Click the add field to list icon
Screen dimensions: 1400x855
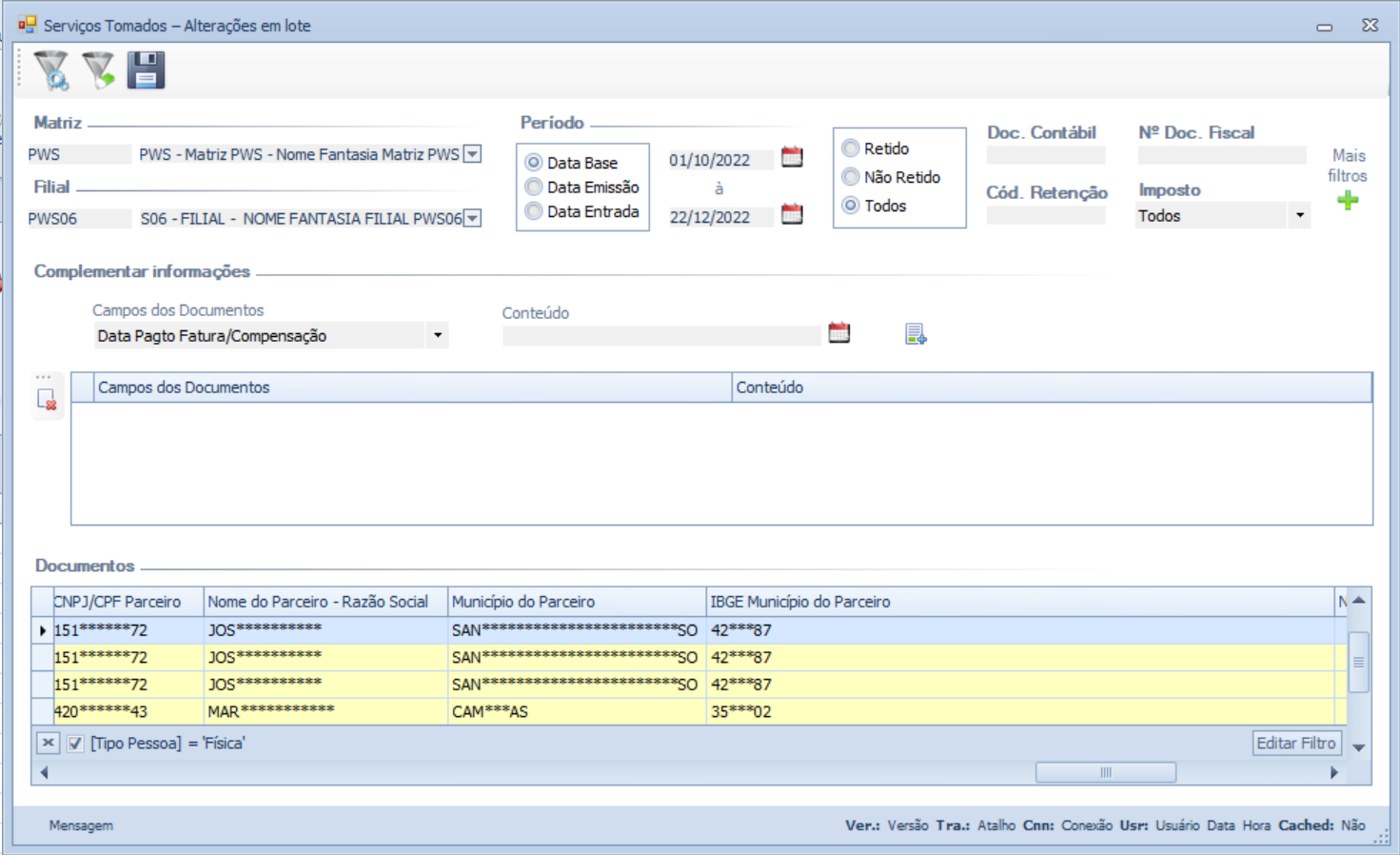tap(916, 334)
